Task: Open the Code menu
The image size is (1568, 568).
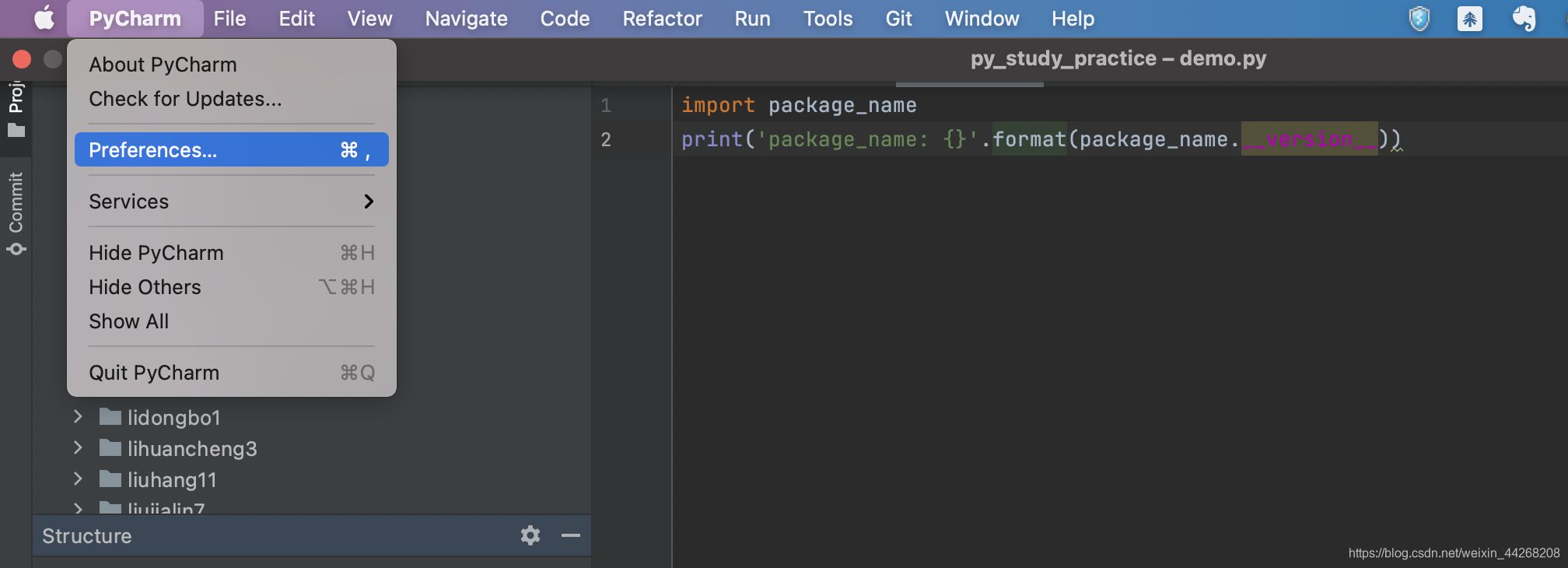Action: [565, 19]
